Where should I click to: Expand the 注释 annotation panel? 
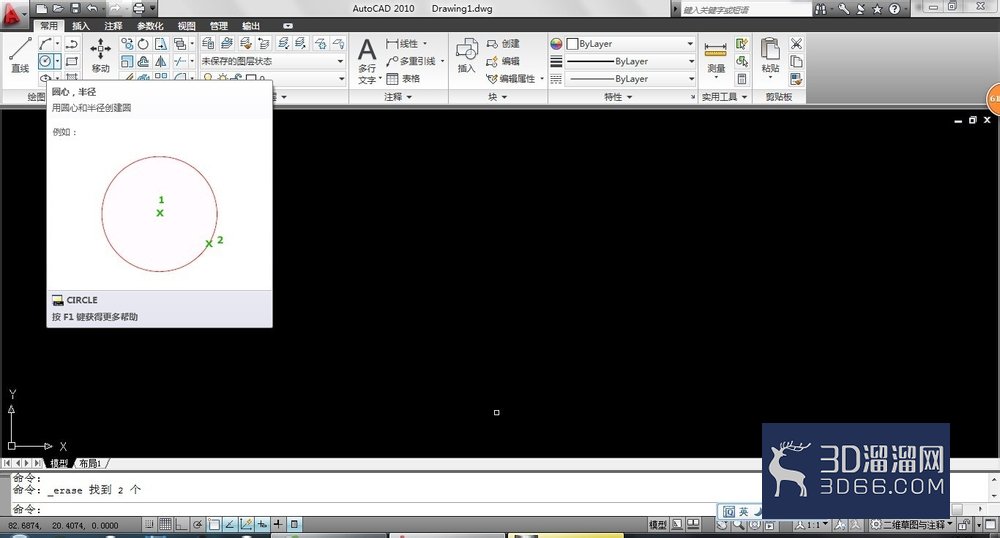[x=398, y=97]
